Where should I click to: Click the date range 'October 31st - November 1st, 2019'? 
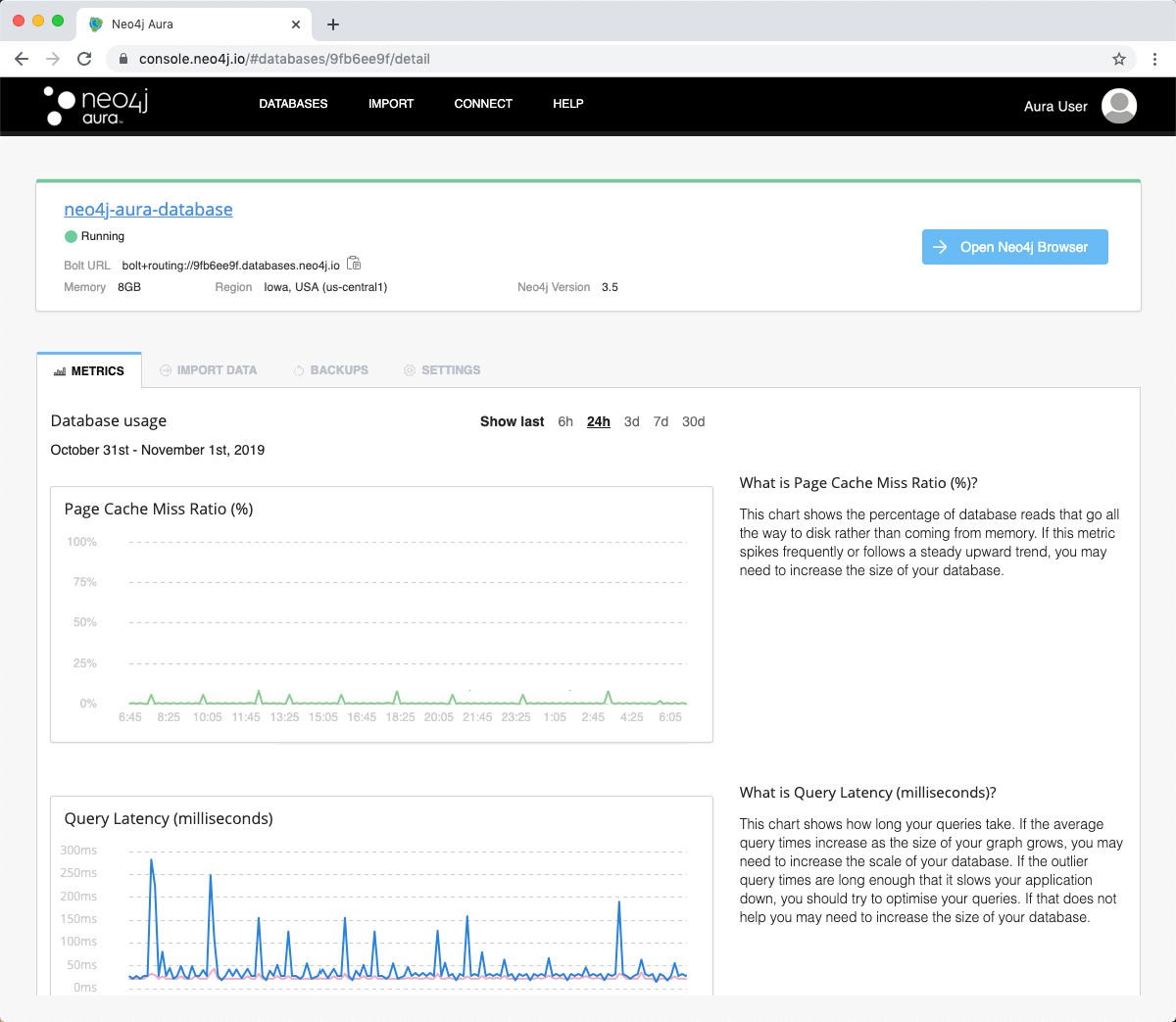[158, 450]
